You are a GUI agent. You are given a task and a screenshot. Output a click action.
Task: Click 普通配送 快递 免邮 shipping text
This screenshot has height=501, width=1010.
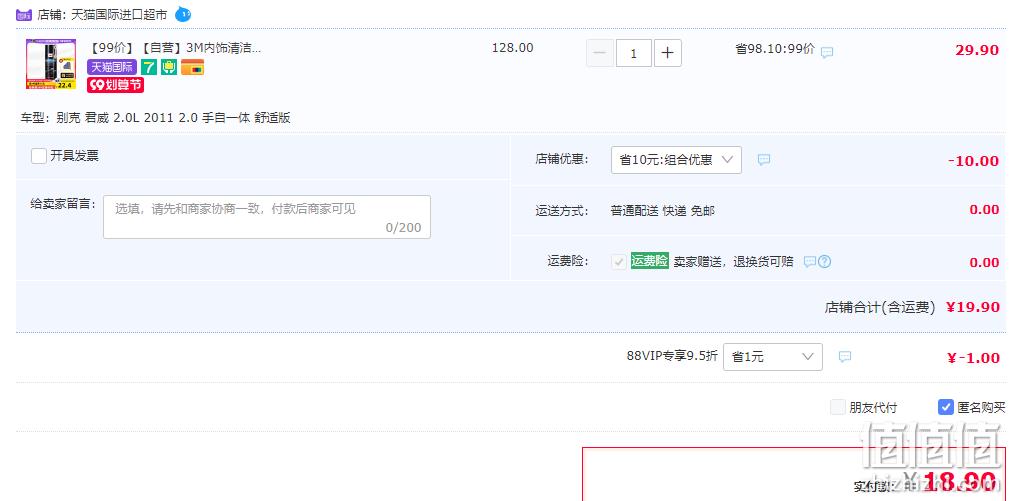663,211
